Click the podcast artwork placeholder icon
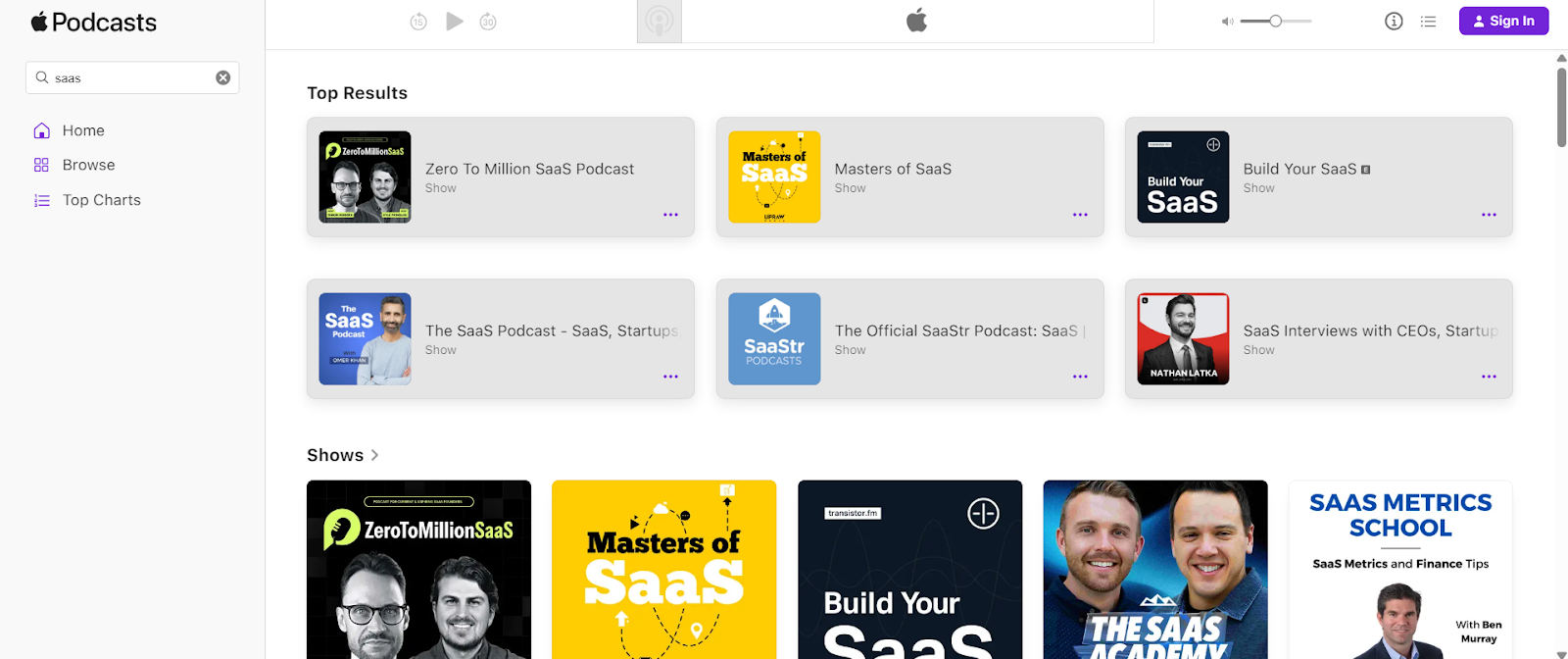1568x659 pixels. 660,22
